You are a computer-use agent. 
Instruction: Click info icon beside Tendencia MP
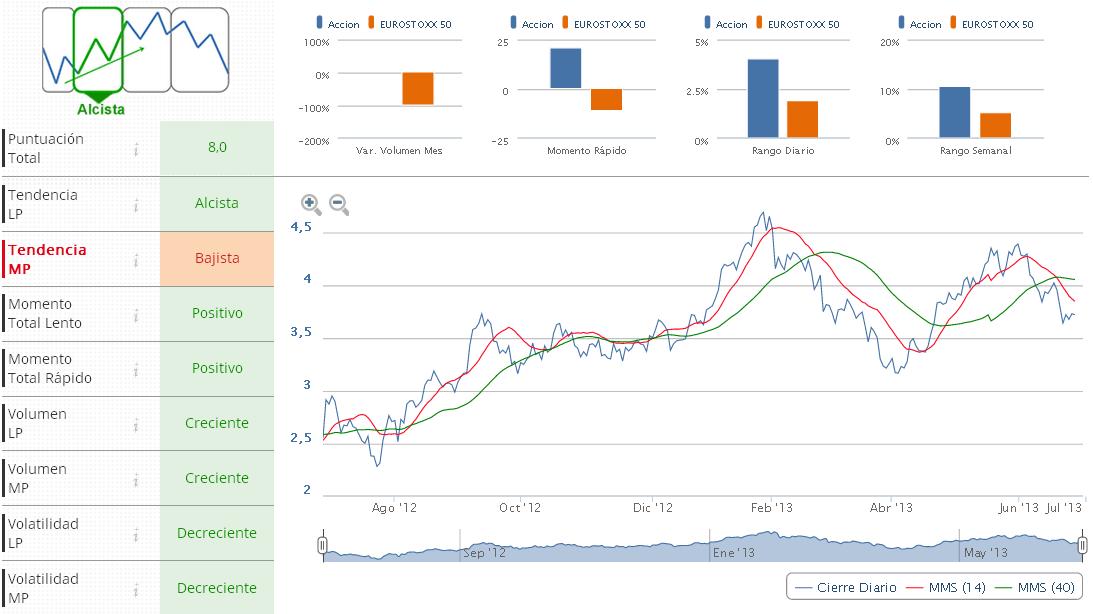(x=136, y=260)
